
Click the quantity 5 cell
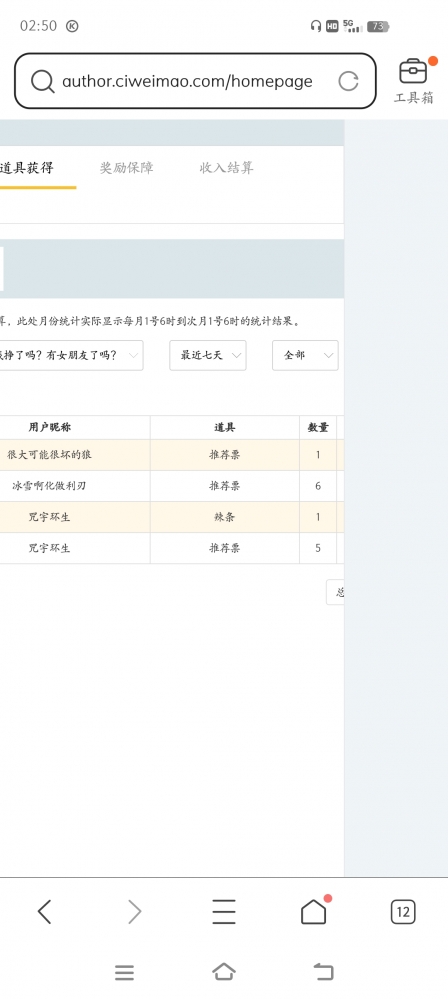point(318,548)
